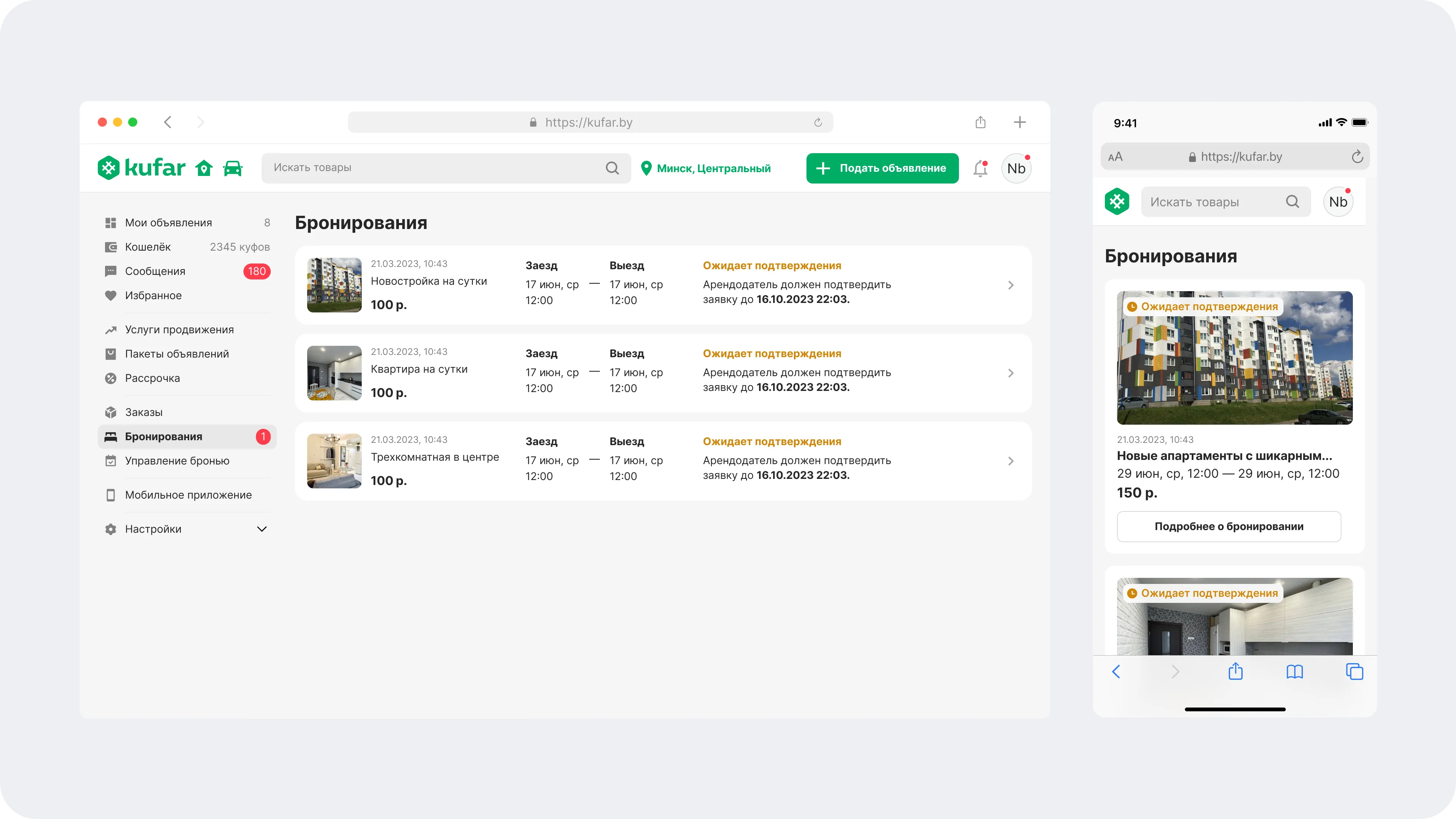Tap the mobile Kufar logo icon
This screenshot has width=1456, height=819.
coord(1117,202)
